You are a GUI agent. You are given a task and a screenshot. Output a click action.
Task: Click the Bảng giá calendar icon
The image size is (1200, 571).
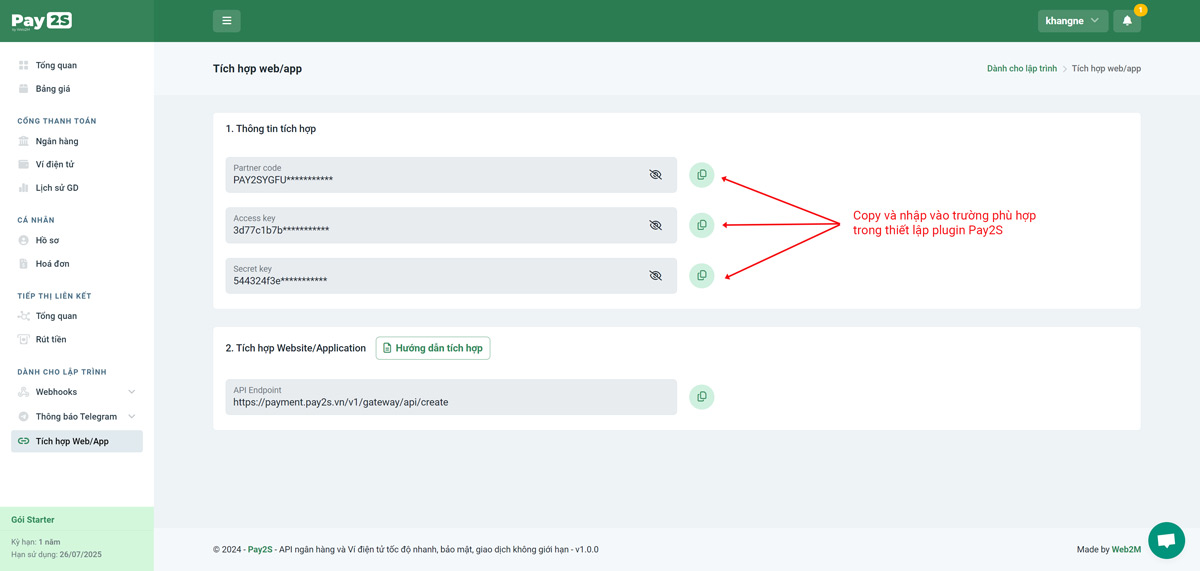pyautogui.click(x=24, y=89)
